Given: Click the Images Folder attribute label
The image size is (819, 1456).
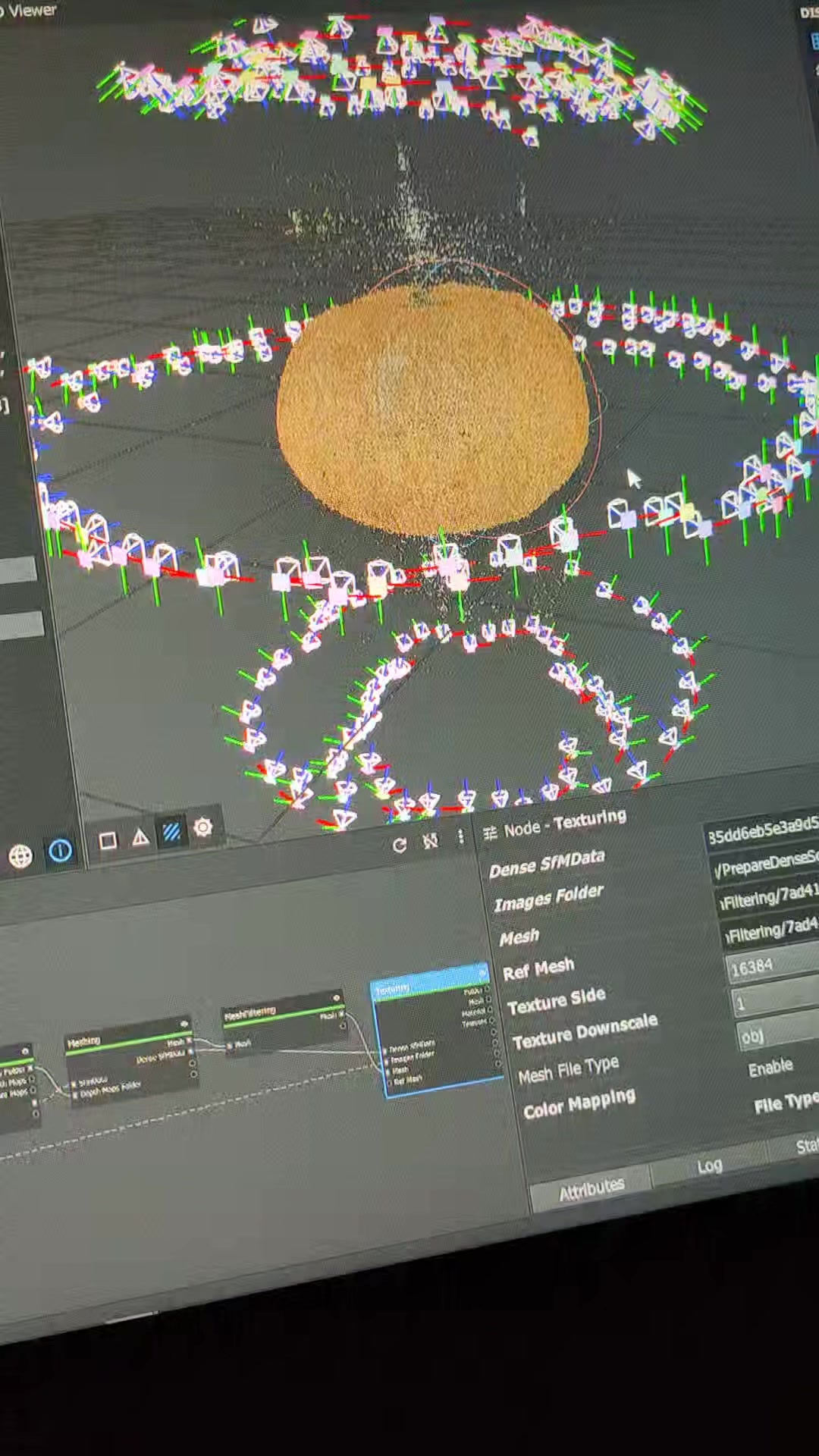Looking at the screenshot, I should click(548, 898).
